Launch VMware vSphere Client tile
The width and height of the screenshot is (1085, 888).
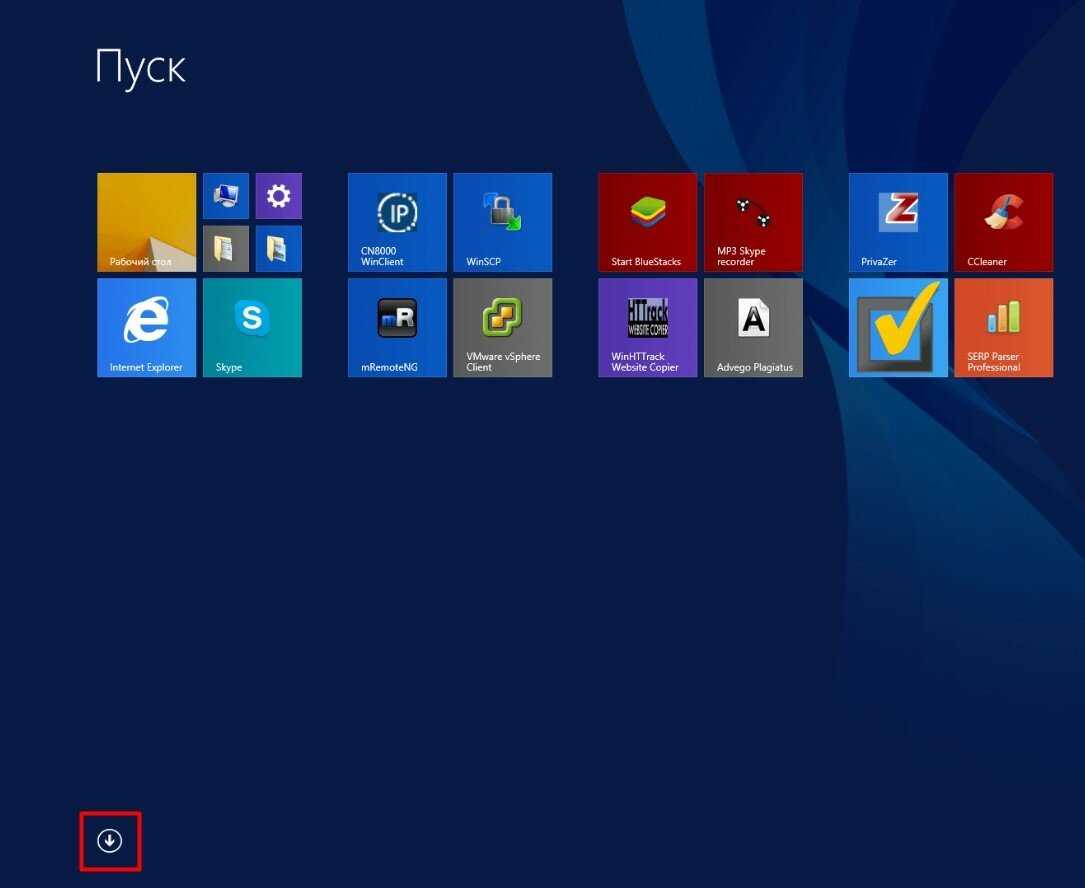(503, 327)
